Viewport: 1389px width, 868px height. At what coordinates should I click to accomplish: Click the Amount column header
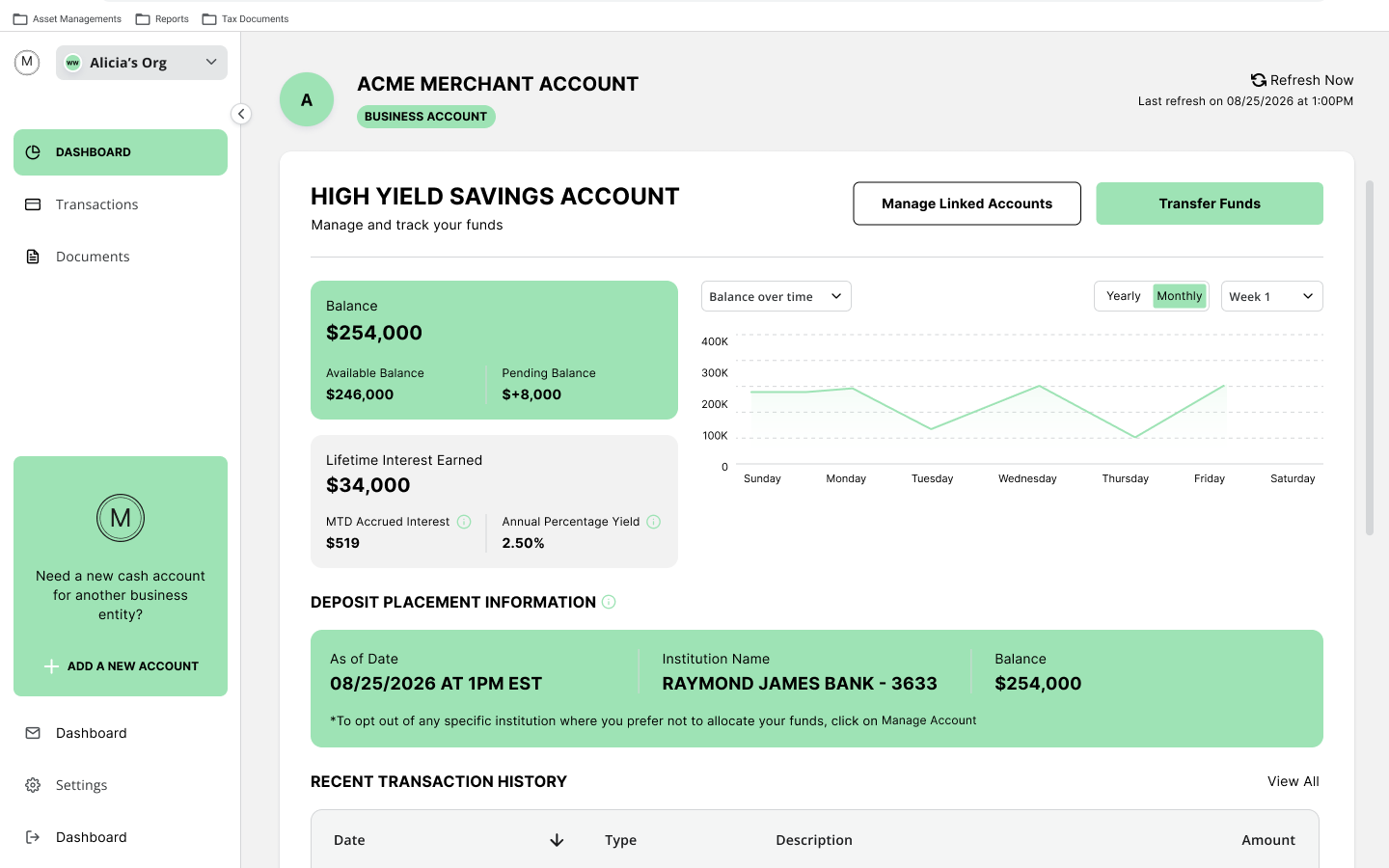coord(1268,840)
